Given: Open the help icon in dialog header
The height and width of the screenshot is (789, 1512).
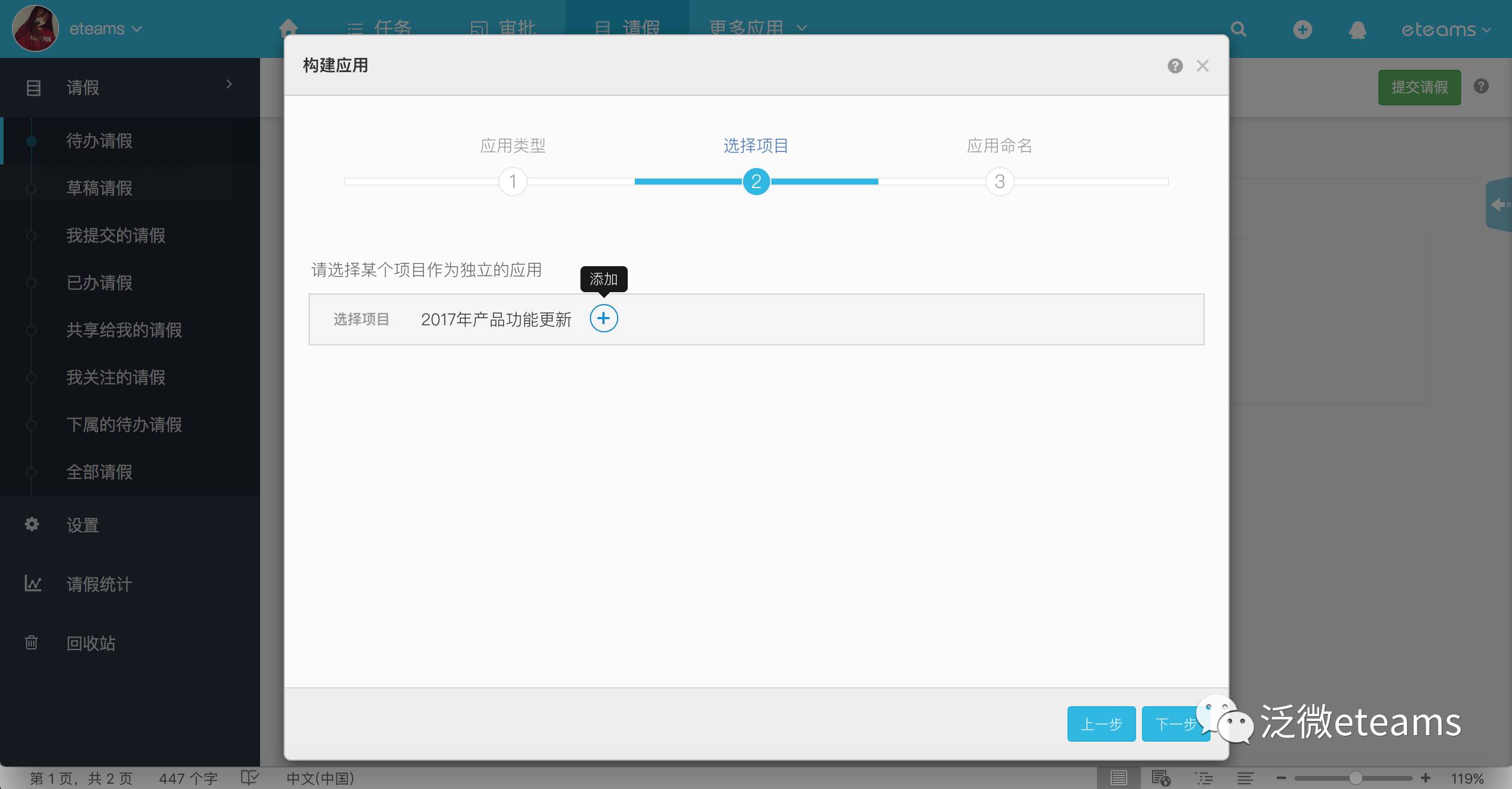Looking at the screenshot, I should coord(1175,66).
